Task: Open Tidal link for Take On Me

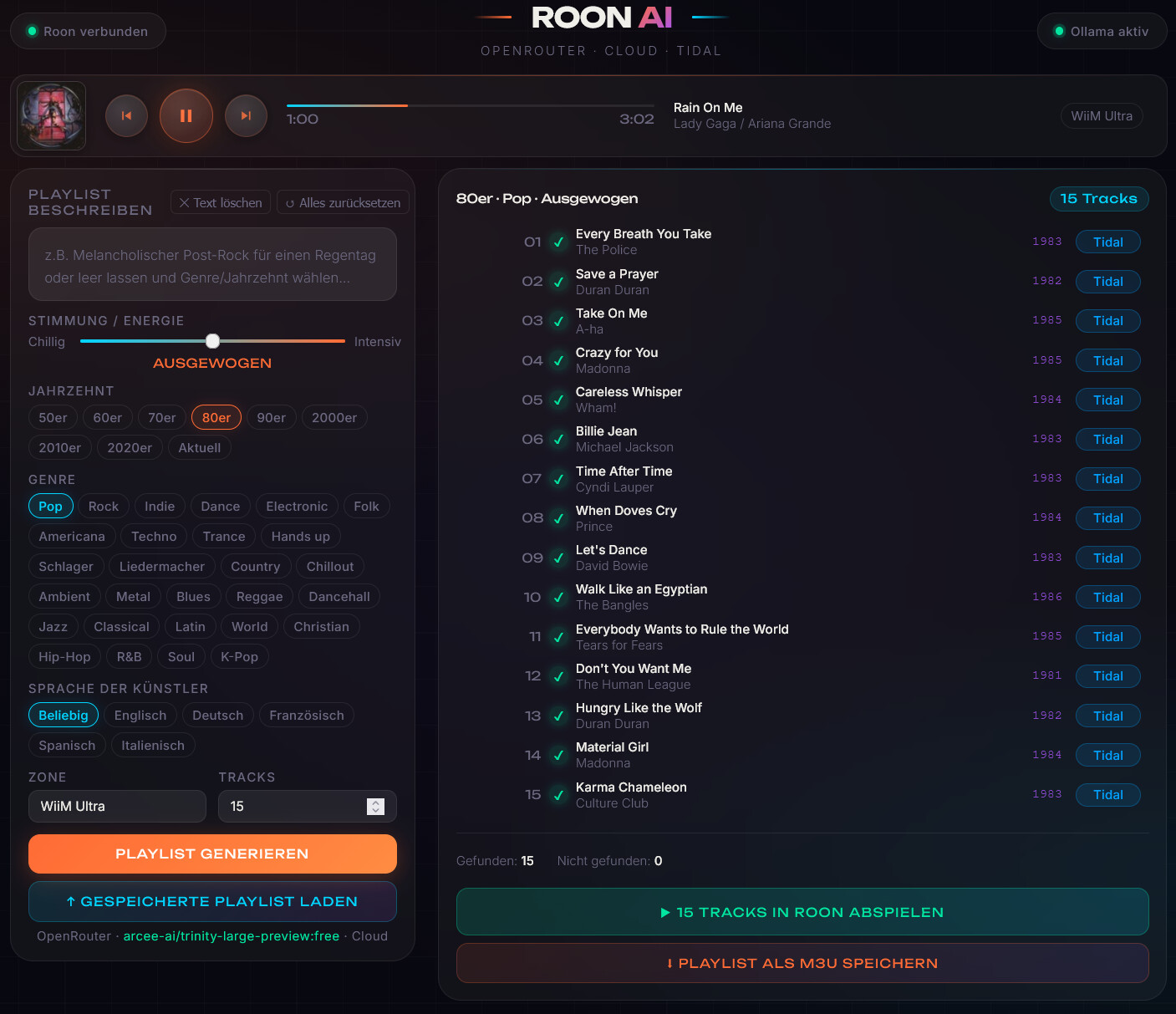Action: (x=1107, y=321)
